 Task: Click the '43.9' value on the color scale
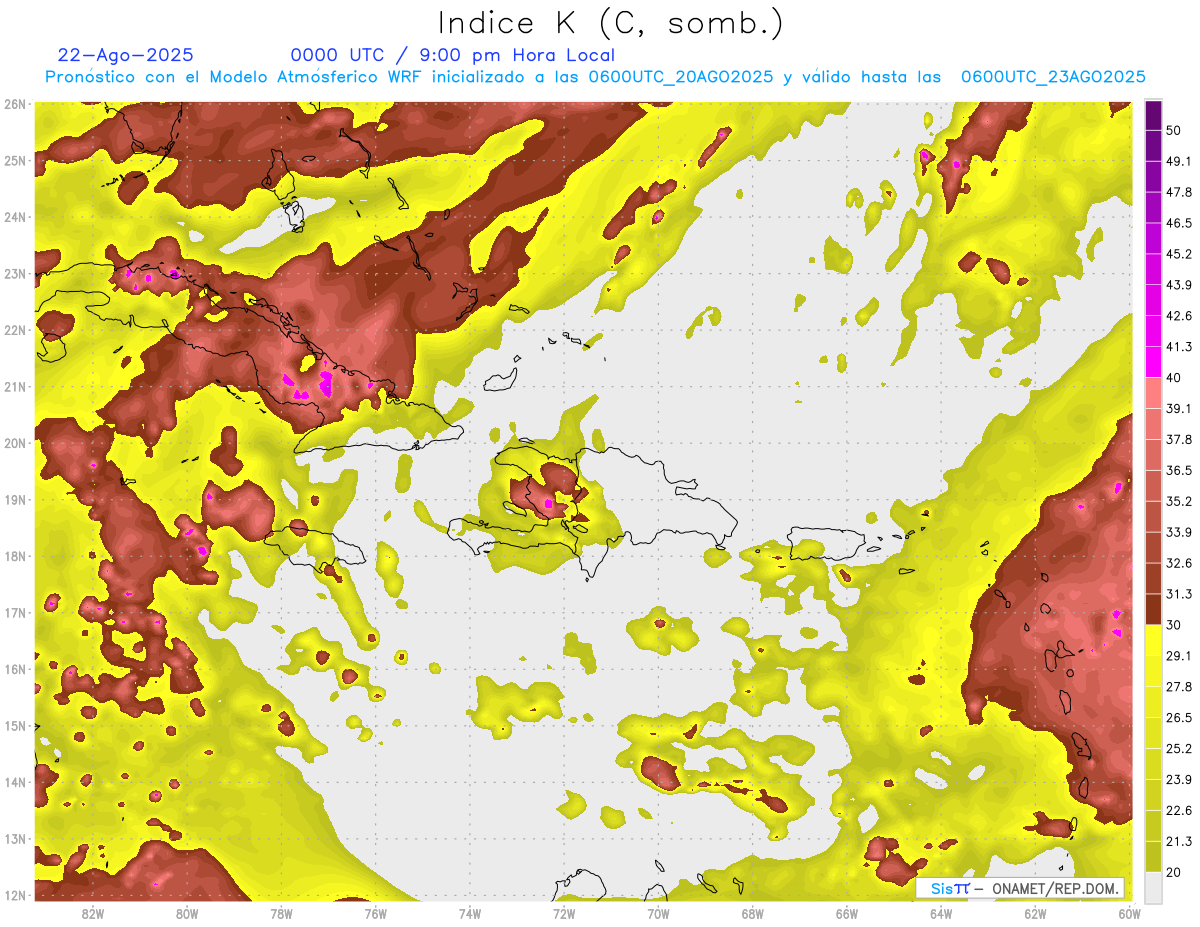click(1178, 285)
